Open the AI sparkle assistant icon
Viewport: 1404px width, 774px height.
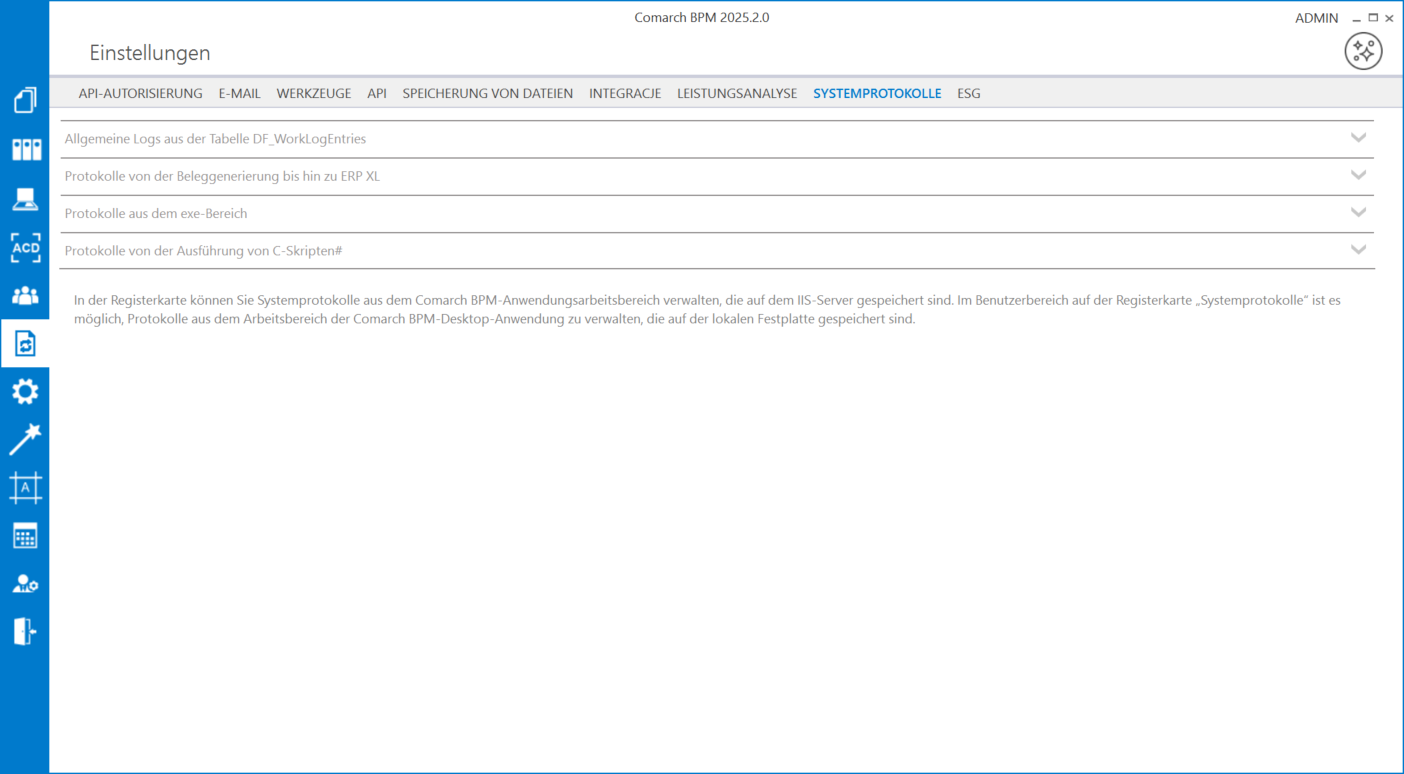[x=1363, y=51]
